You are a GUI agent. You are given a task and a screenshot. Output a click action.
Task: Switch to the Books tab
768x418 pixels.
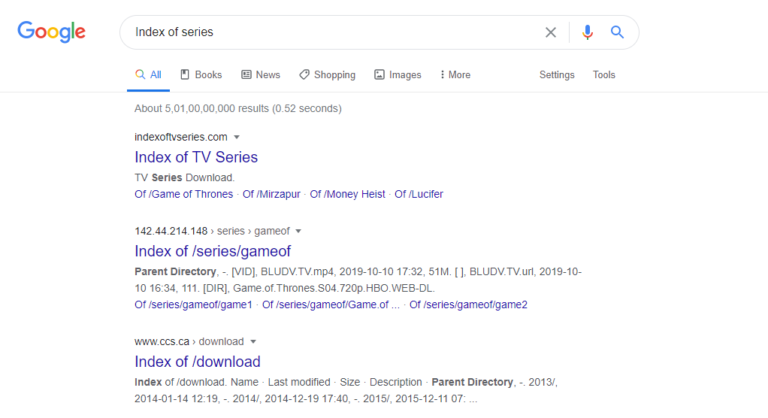(201, 74)
